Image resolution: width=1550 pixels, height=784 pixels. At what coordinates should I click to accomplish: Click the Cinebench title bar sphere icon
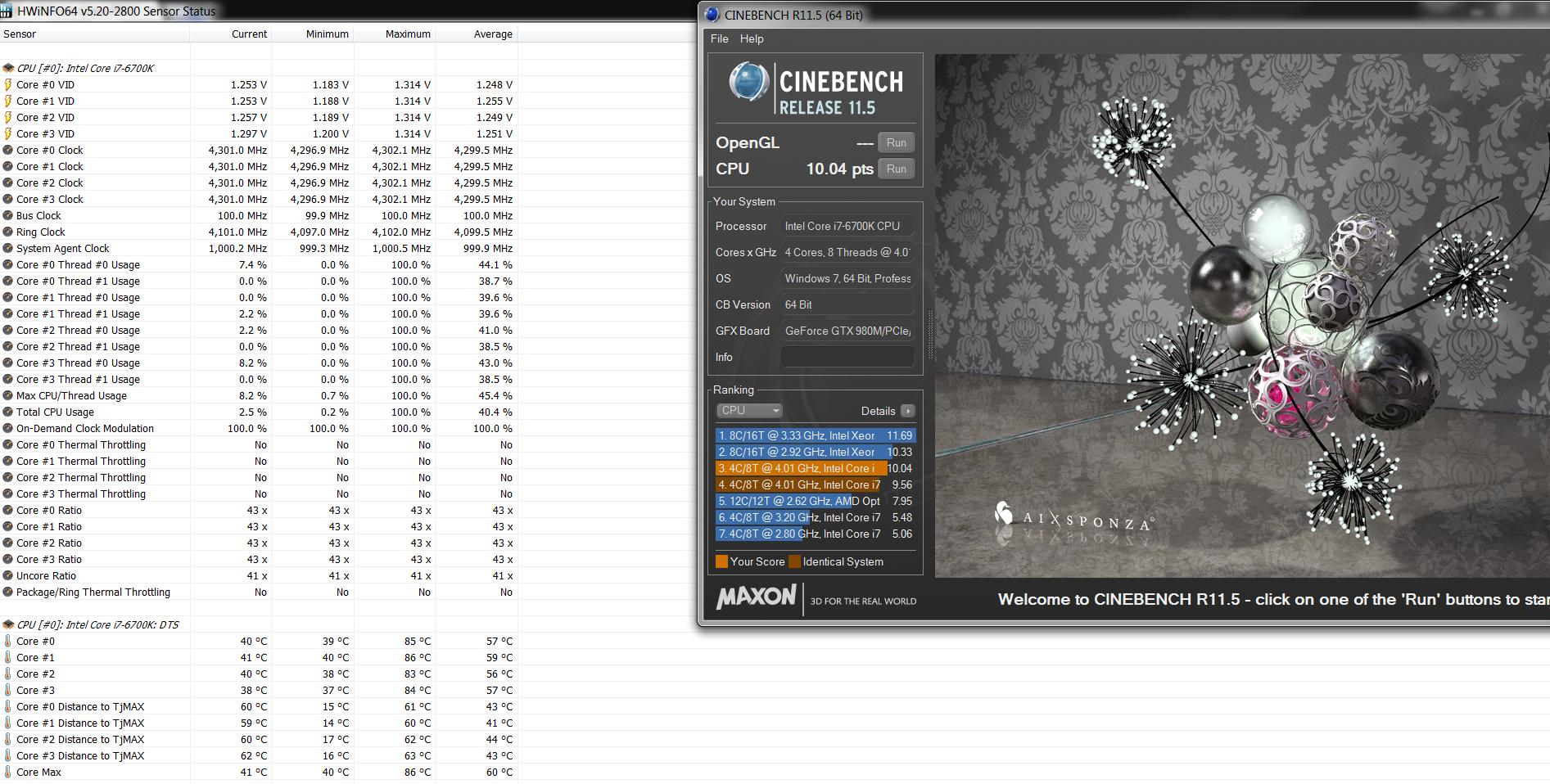click(x=712, y=15)
